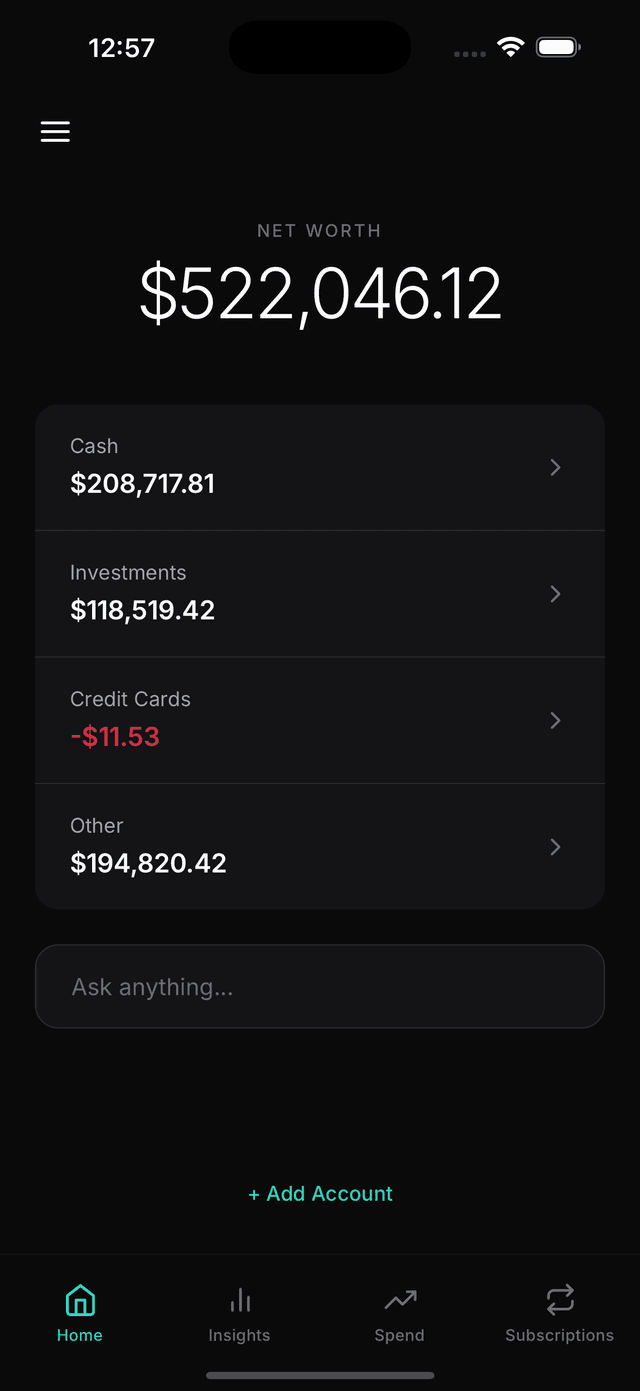Tap the battery status icon
This screenshot has height=1391, width=640.
click(558, 47)
